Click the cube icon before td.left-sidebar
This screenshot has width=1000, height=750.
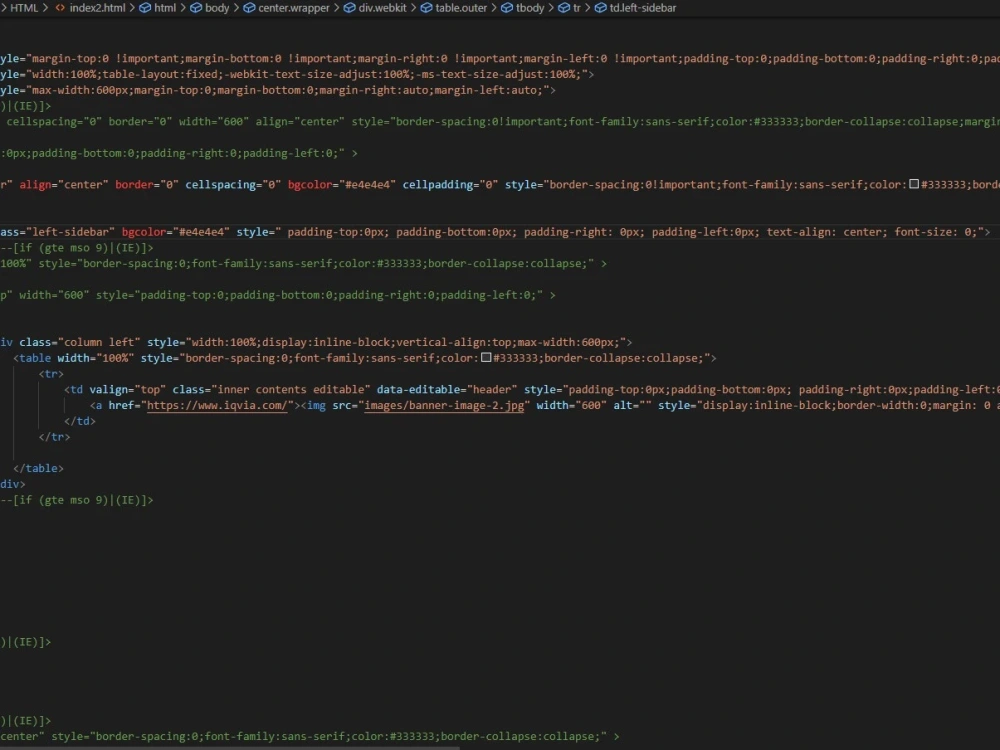(x=601, y=8)
